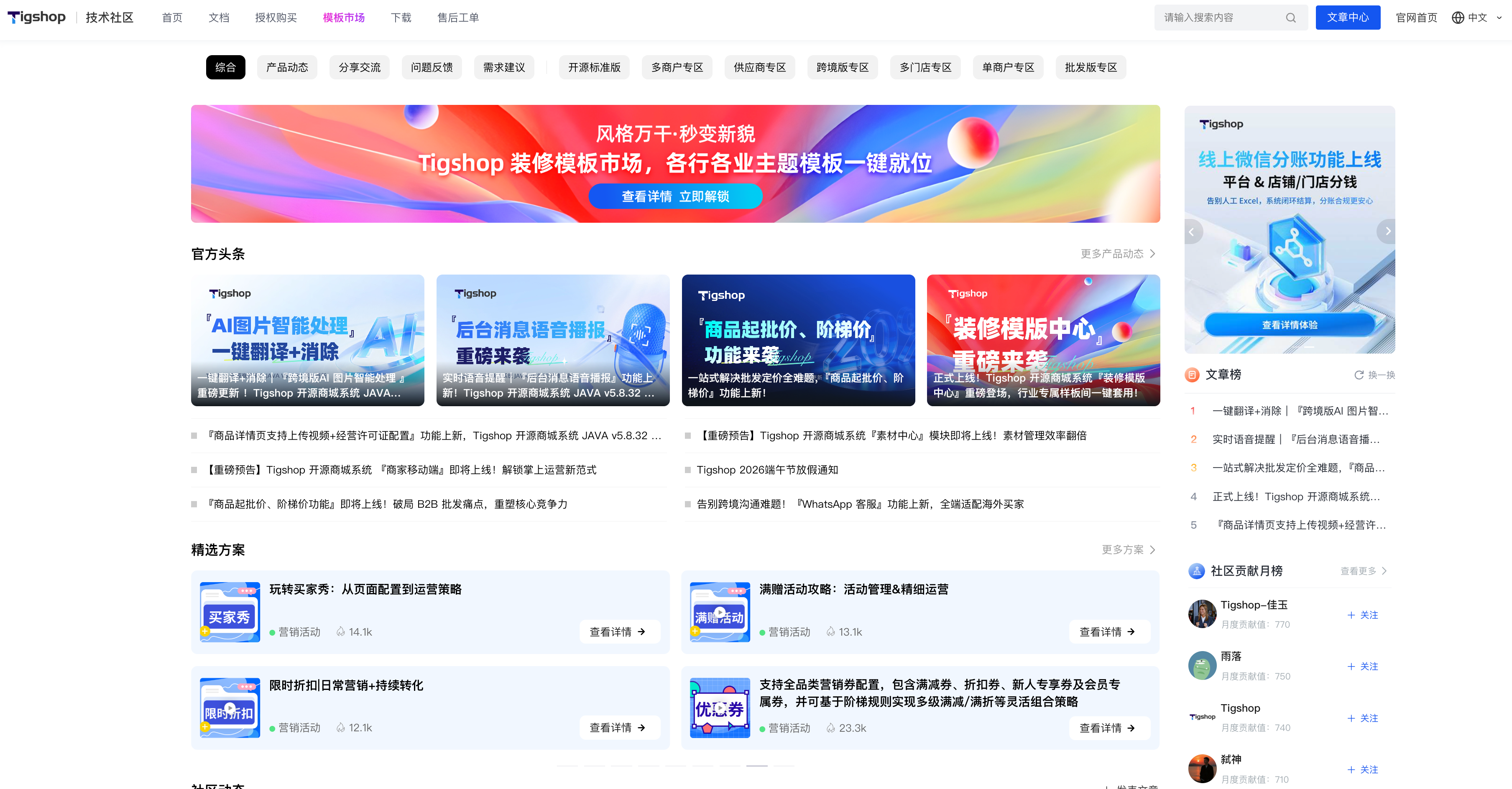
Task: Open 后台消息语音播报 headline card
Action: pos(553,340)
